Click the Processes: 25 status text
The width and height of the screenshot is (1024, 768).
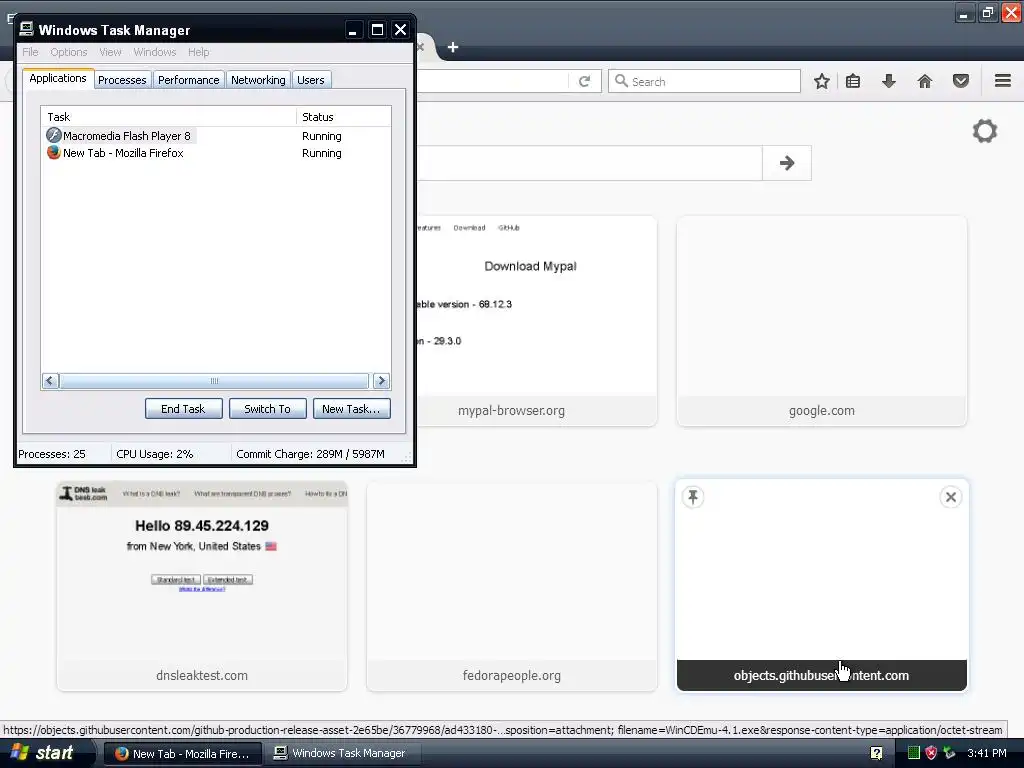(52, 454)
